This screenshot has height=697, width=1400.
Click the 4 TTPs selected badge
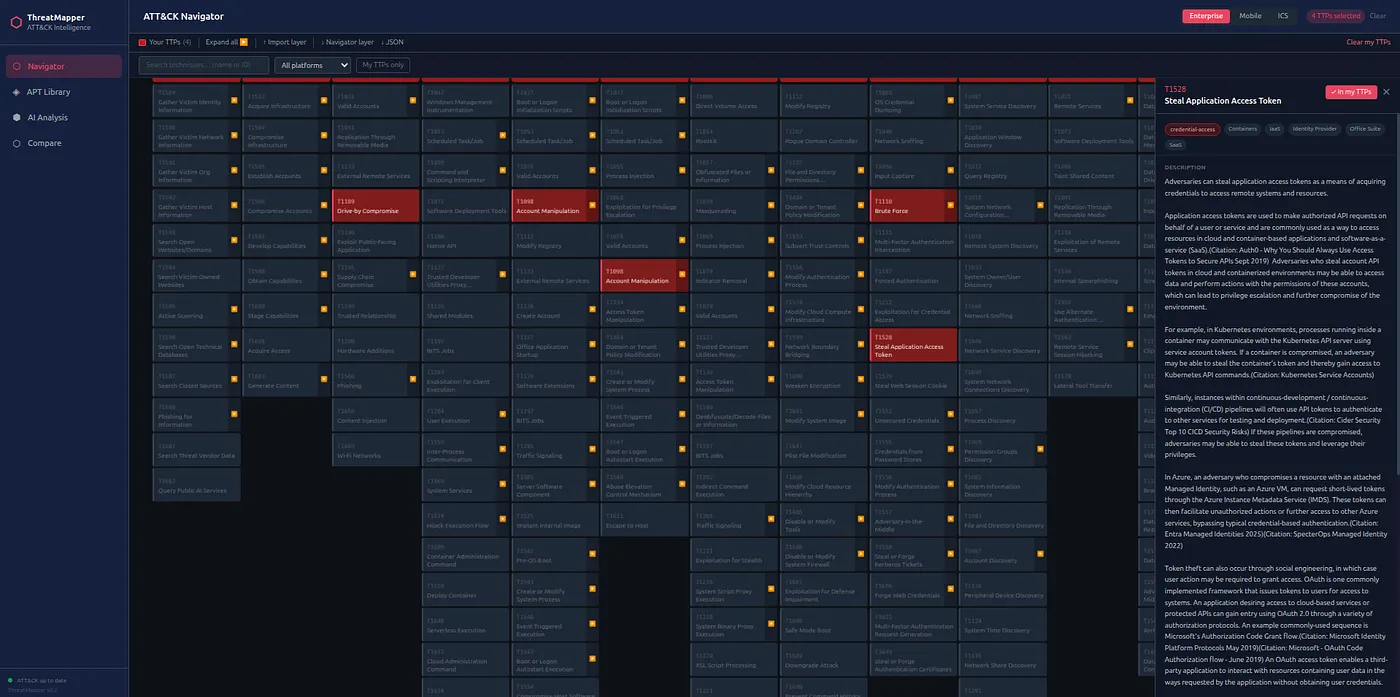coord(1335,16)
